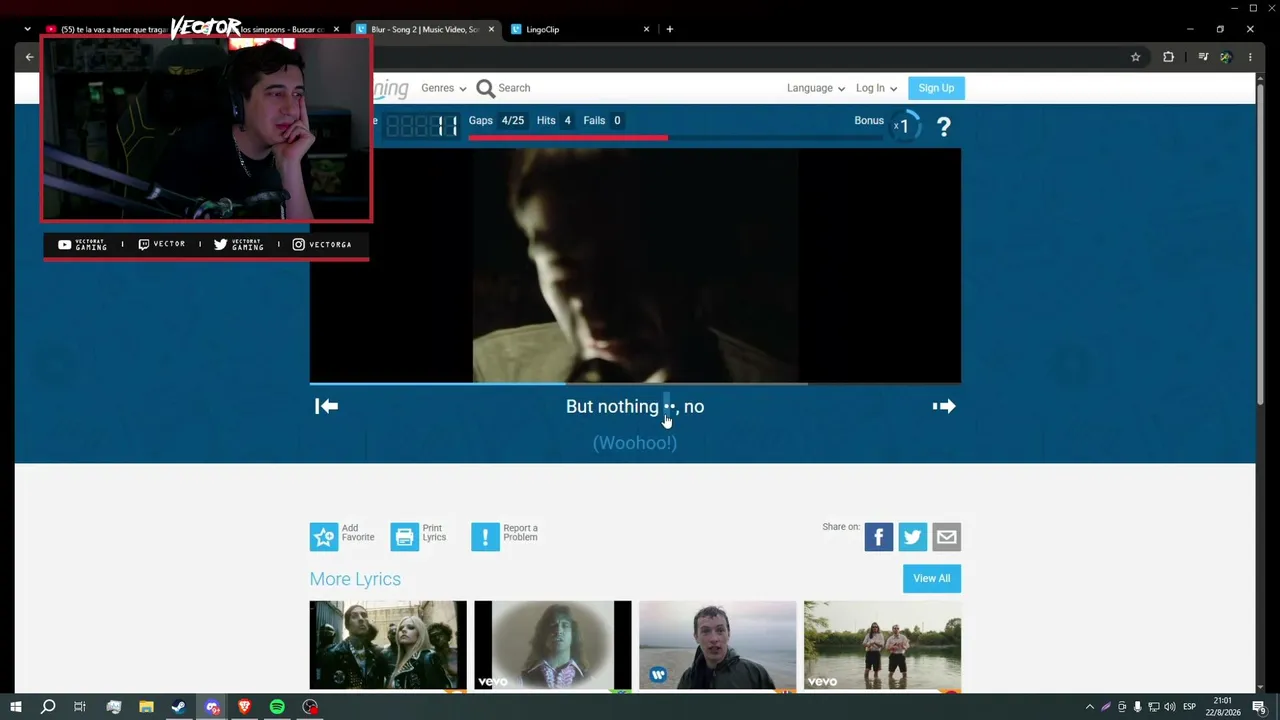
Task: Open the browser three-dot menu
Action: point(1250,57)
